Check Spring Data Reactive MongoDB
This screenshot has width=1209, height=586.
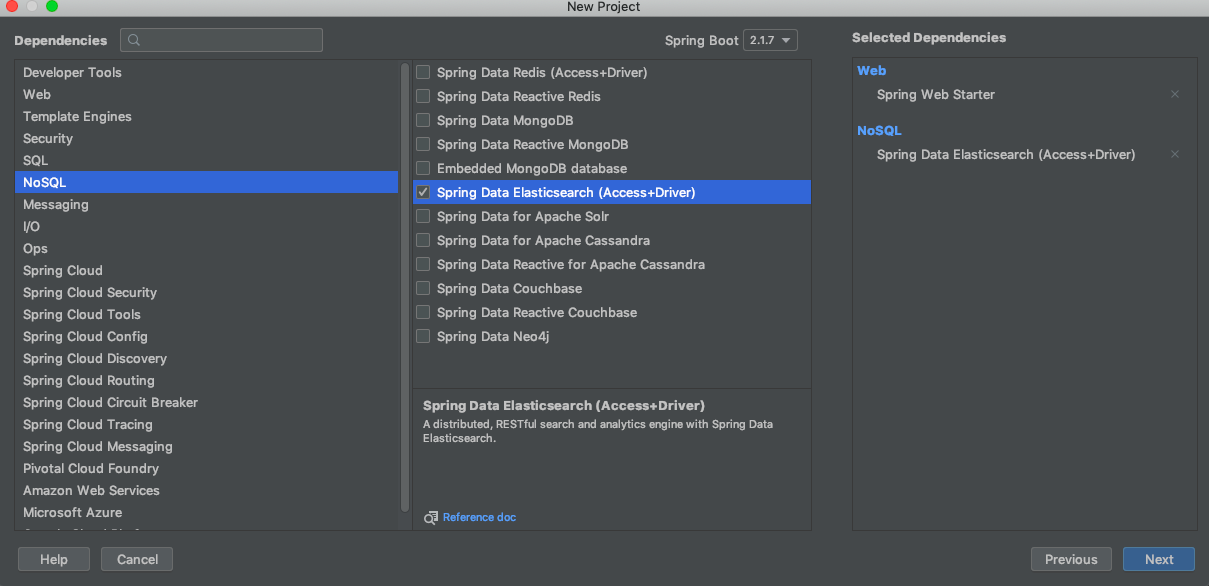(x=423, y=144)
